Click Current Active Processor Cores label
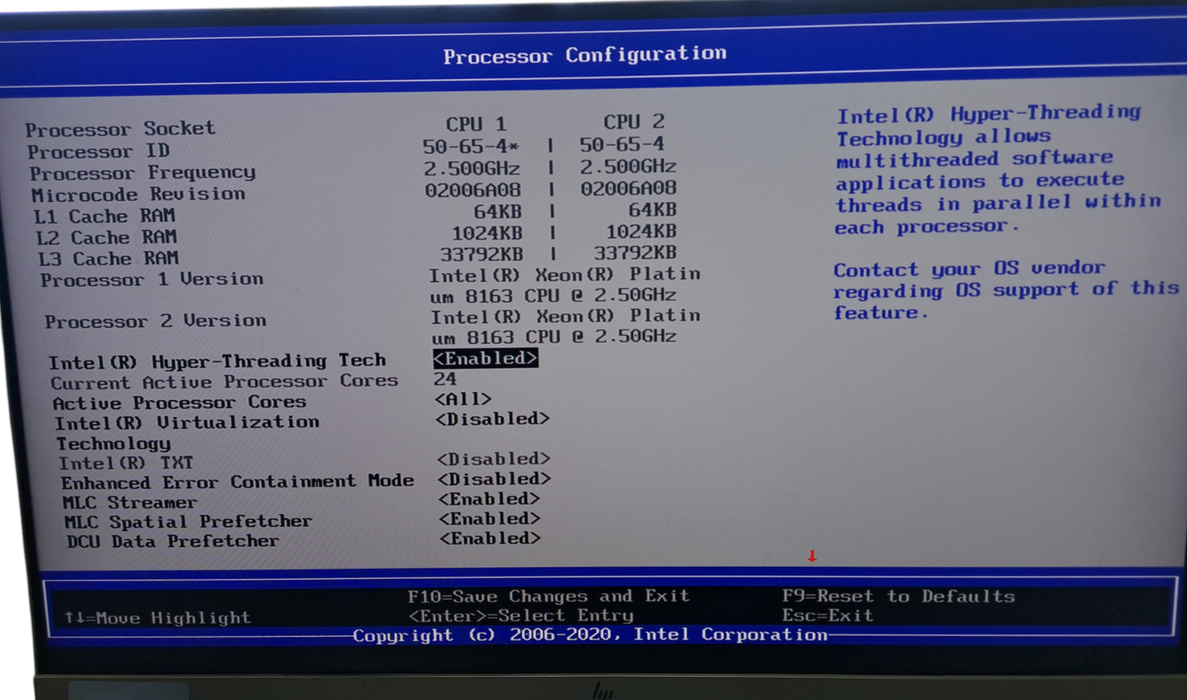1187x700 pixels. pyautogui.click(x=224, y=382)
